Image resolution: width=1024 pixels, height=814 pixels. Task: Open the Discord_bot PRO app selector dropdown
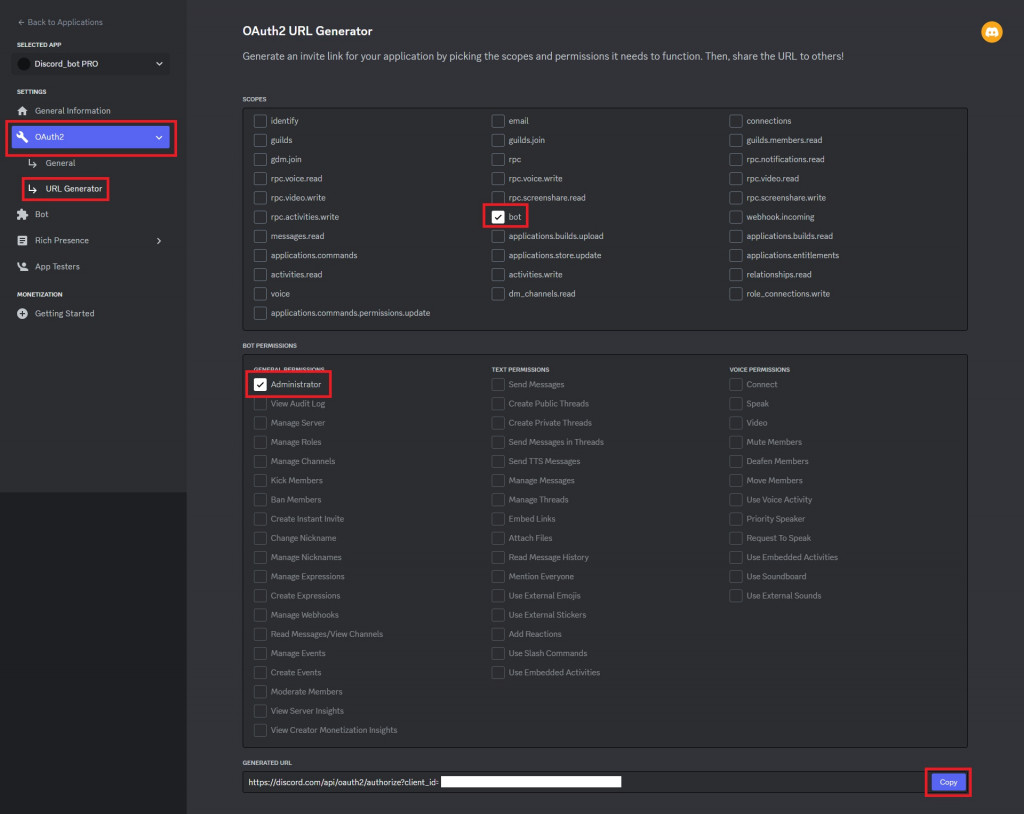(x=91, y=63)
